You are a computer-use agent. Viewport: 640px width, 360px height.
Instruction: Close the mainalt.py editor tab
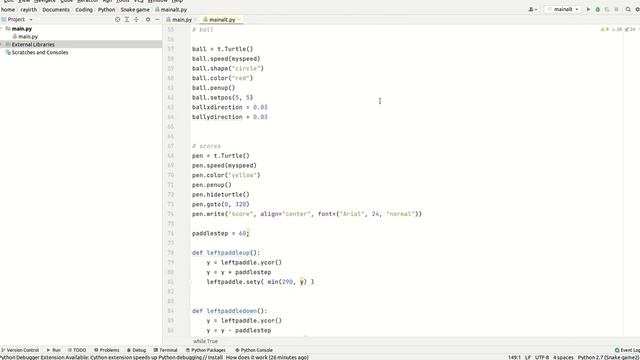(x=239, y=19)
